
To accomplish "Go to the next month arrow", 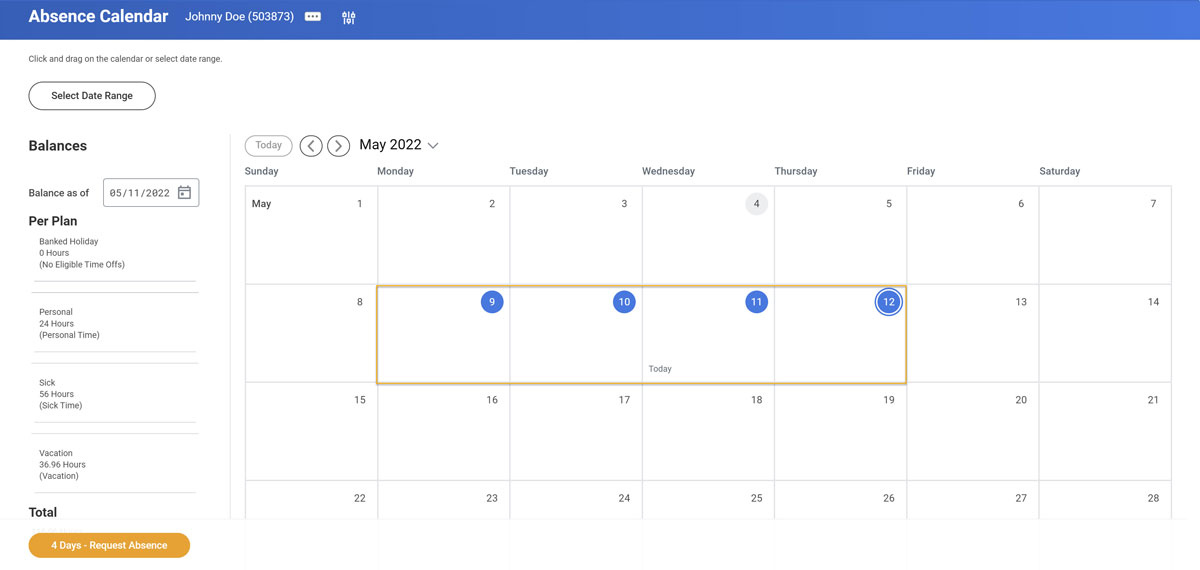I will point(339,146).
